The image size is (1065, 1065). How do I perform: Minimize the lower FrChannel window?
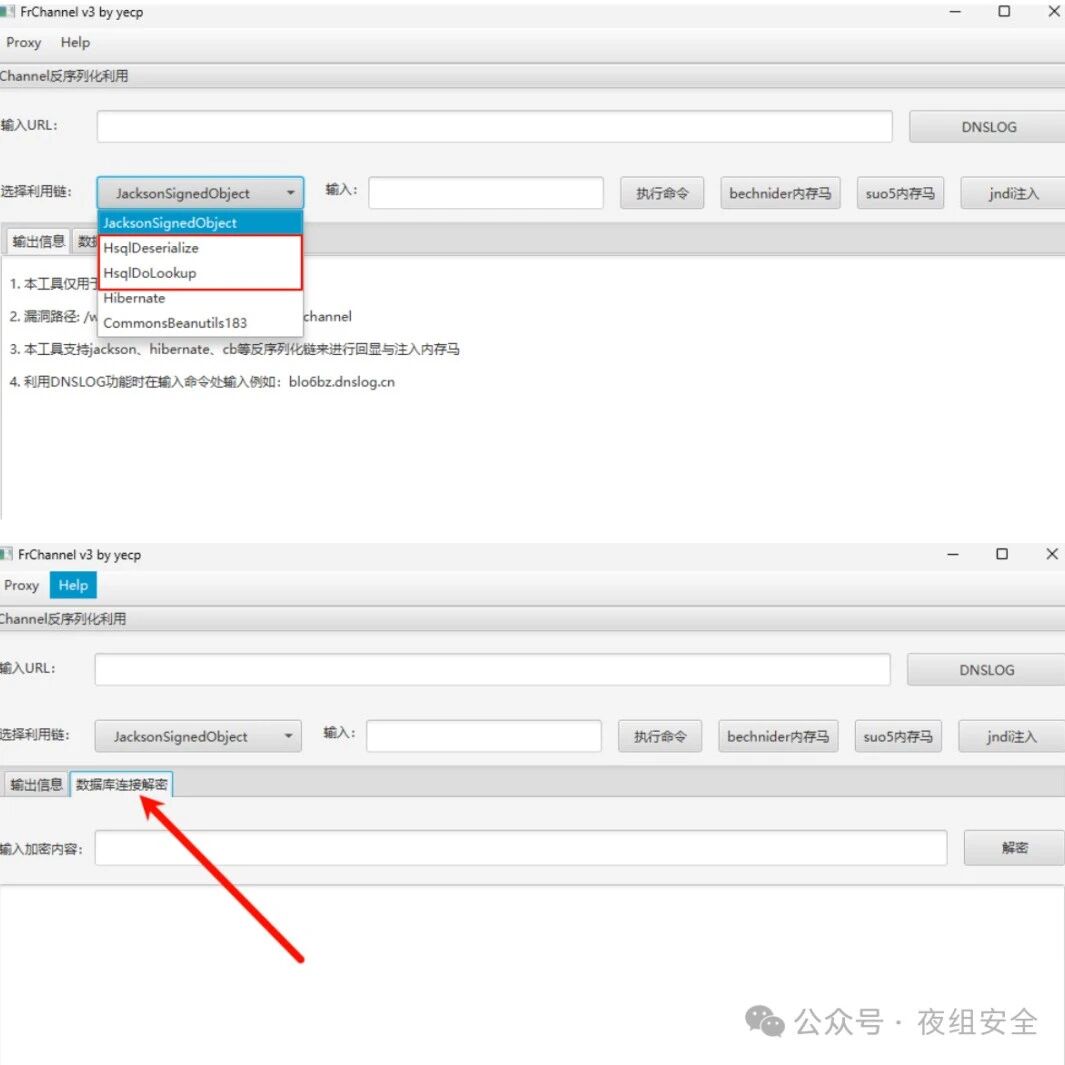tap(953, 554)
